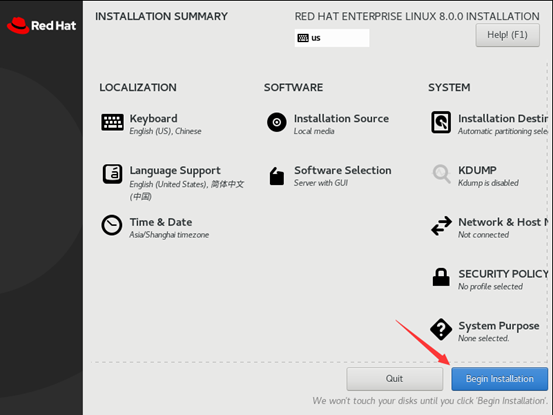
Task: Open Time & Date clock icon
Action: (x=112, y=225)
